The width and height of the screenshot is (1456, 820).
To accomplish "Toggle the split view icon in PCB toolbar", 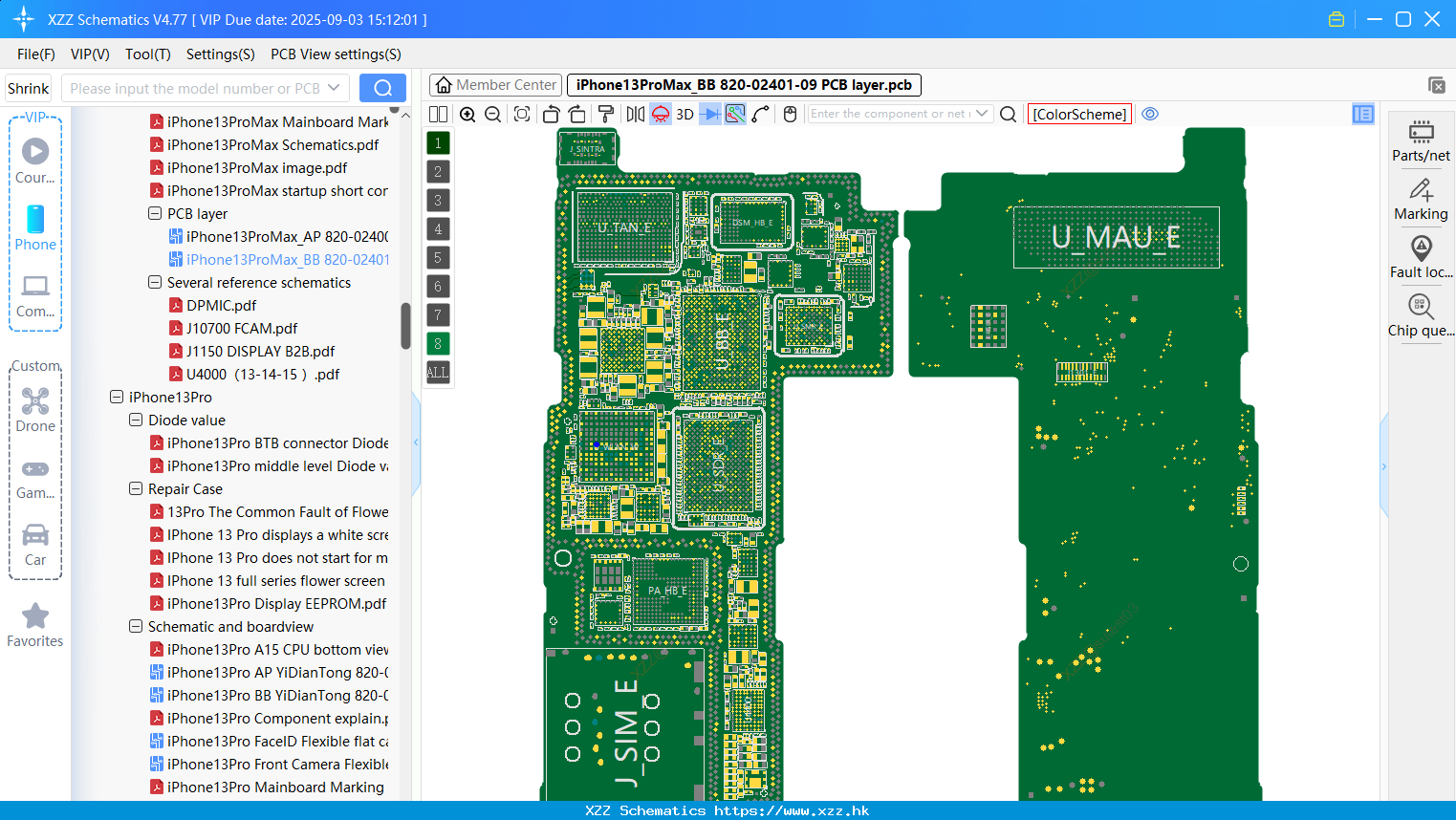I will click(438, 114).
